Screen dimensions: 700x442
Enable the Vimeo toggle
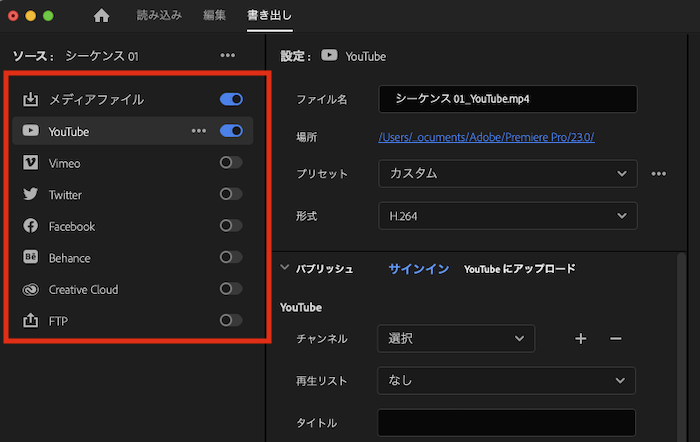[x=231, y=163]
